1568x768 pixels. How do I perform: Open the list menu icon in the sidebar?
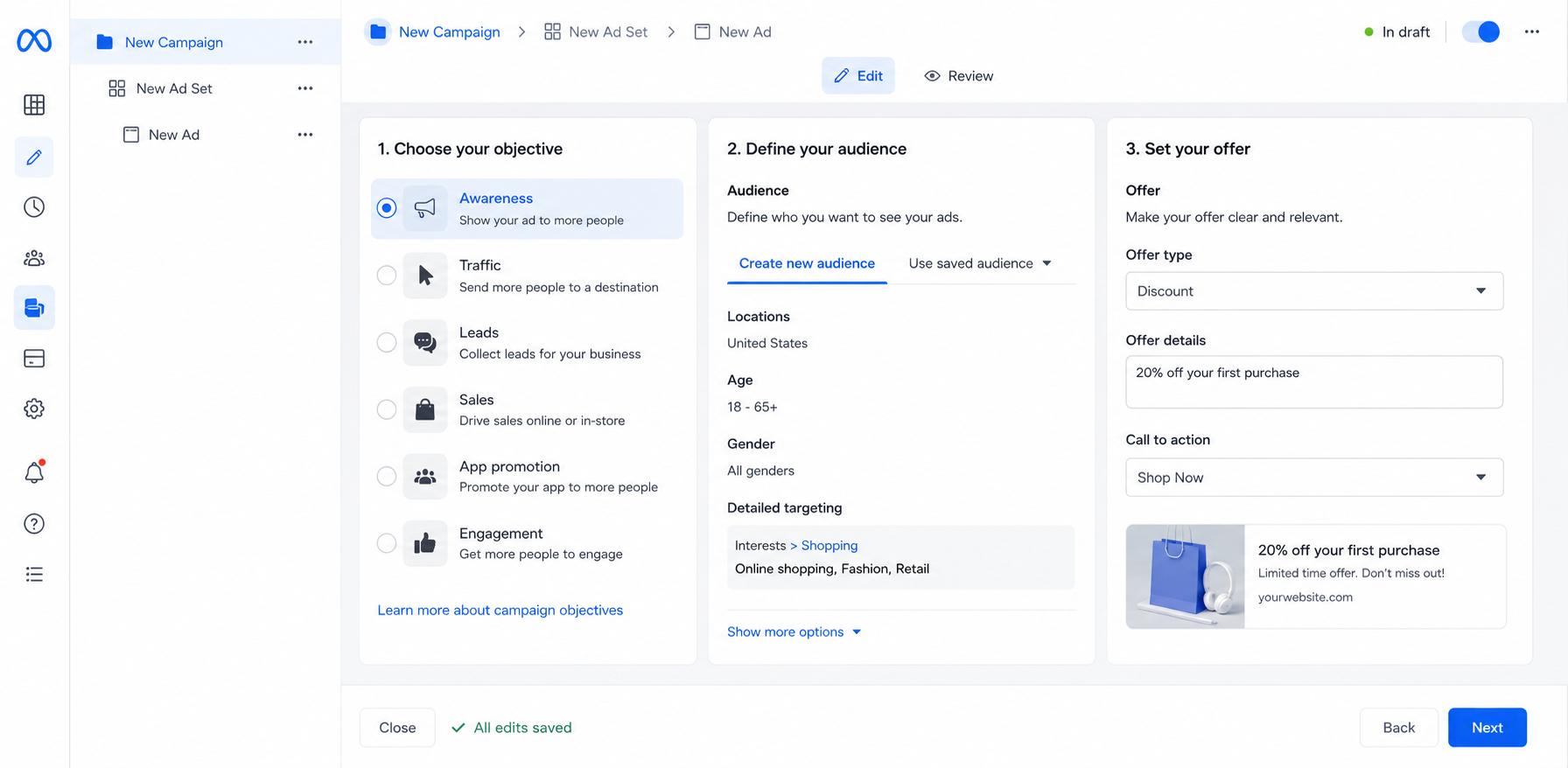point(34,575)
